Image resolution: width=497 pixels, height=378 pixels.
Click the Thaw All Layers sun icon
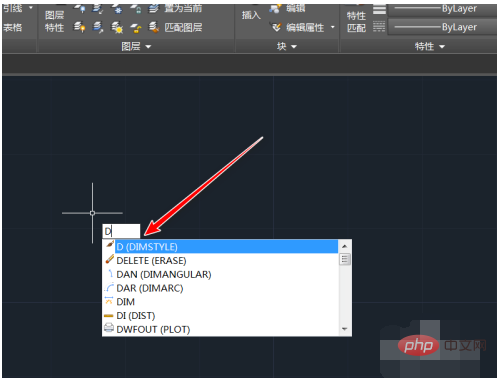tap(117, 27)
